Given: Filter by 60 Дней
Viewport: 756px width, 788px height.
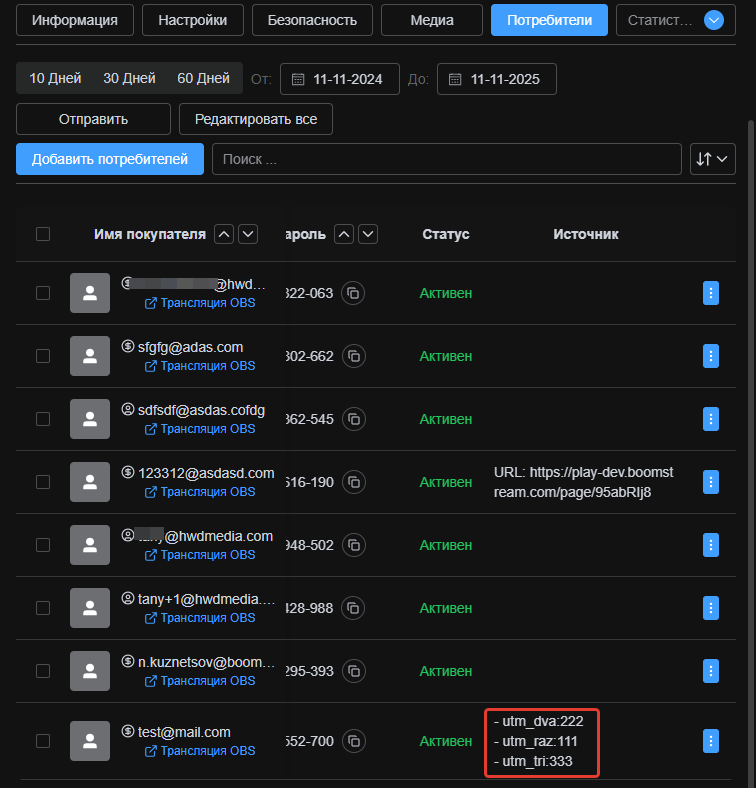Looking at the screenshot, I should coord(203,78).
